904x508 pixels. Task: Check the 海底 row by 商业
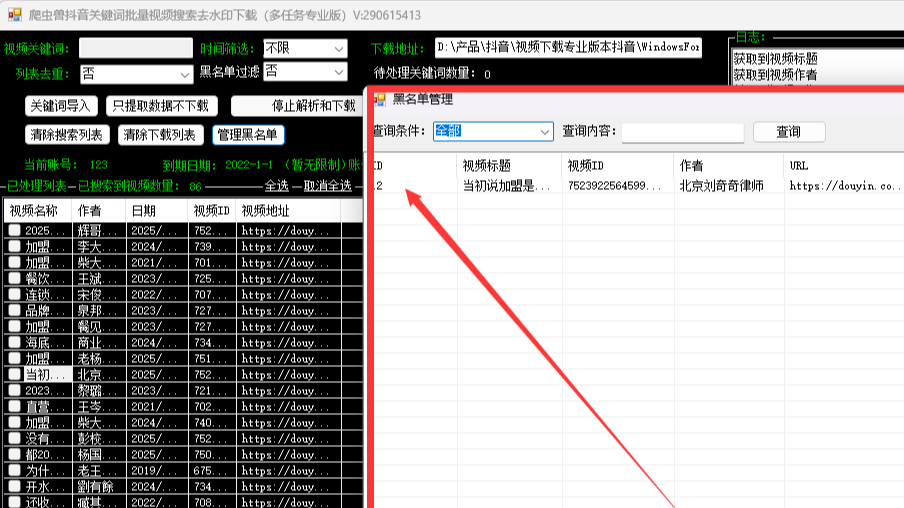[14, 343]
